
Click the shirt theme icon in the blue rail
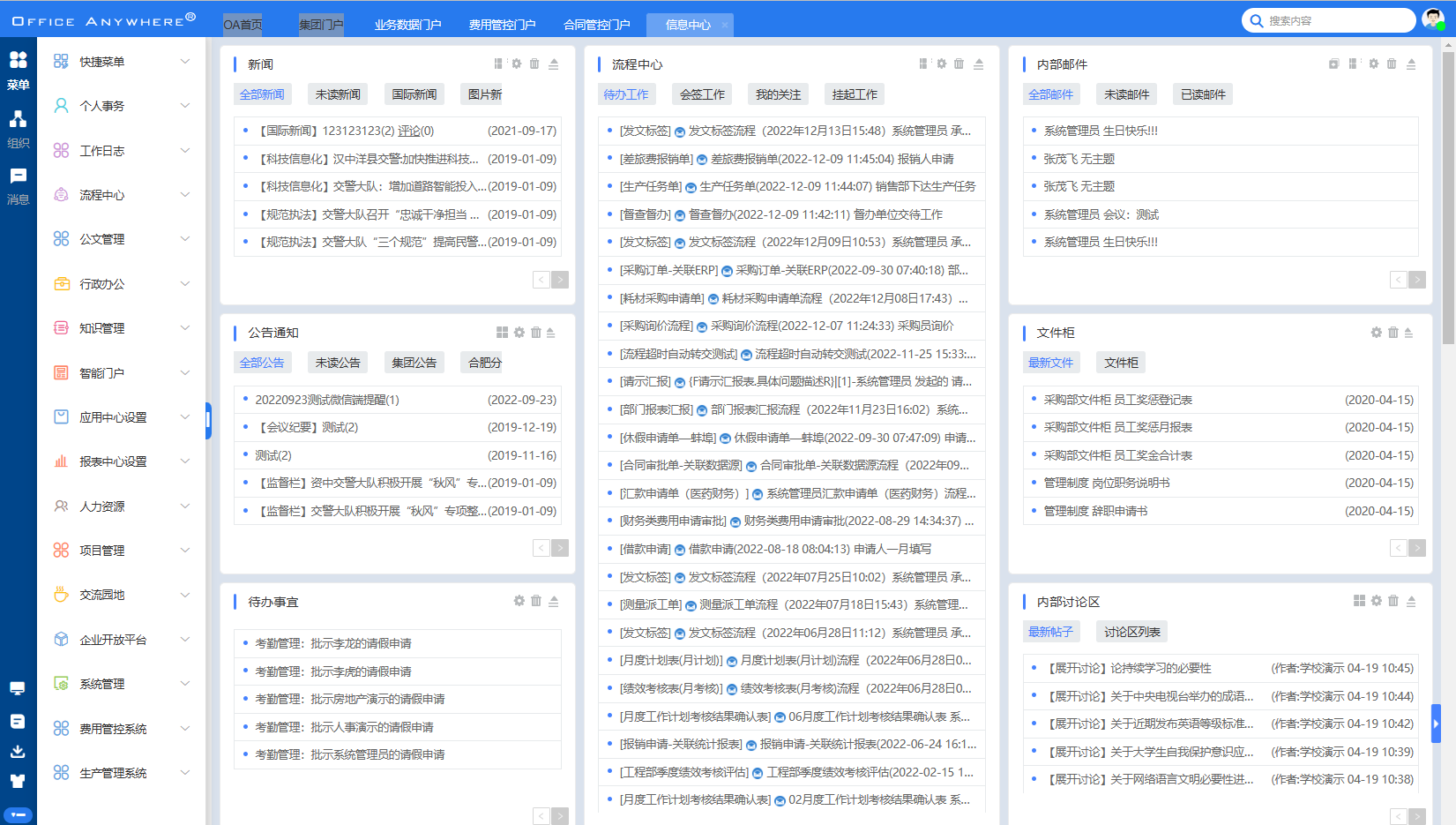click(18, 781)
